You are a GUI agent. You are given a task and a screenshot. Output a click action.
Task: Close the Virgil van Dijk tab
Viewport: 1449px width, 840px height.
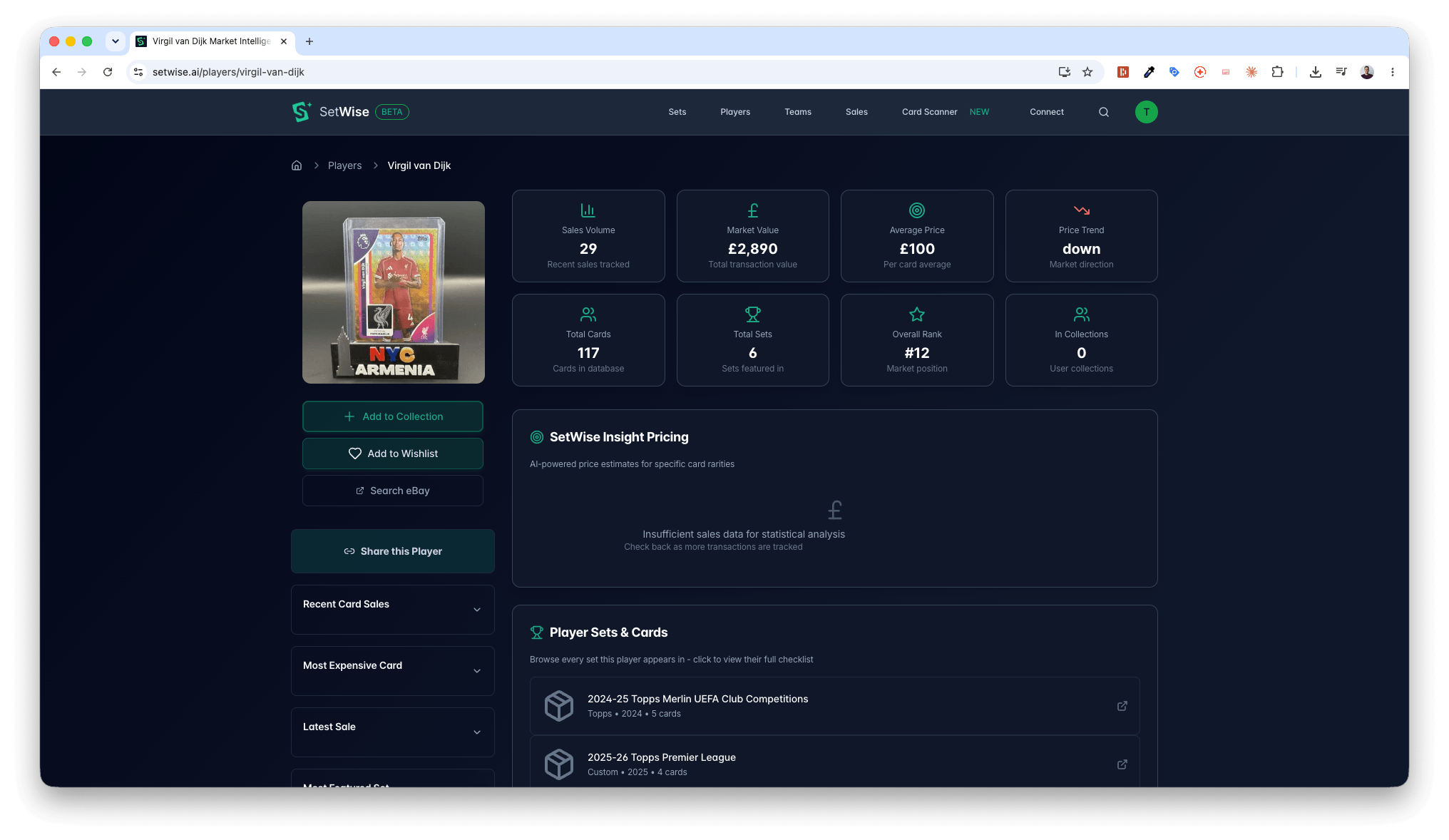284,41
